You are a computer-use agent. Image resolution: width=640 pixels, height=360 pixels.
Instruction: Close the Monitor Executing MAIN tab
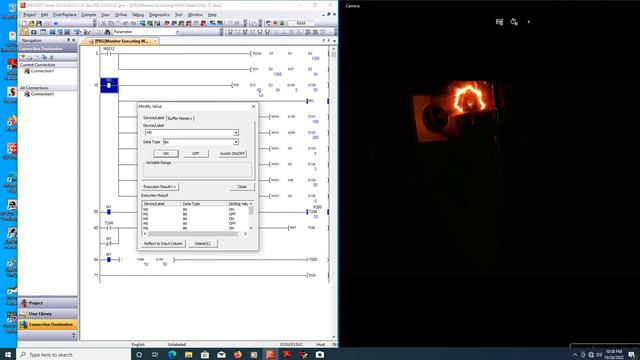[x=155, y=41]
